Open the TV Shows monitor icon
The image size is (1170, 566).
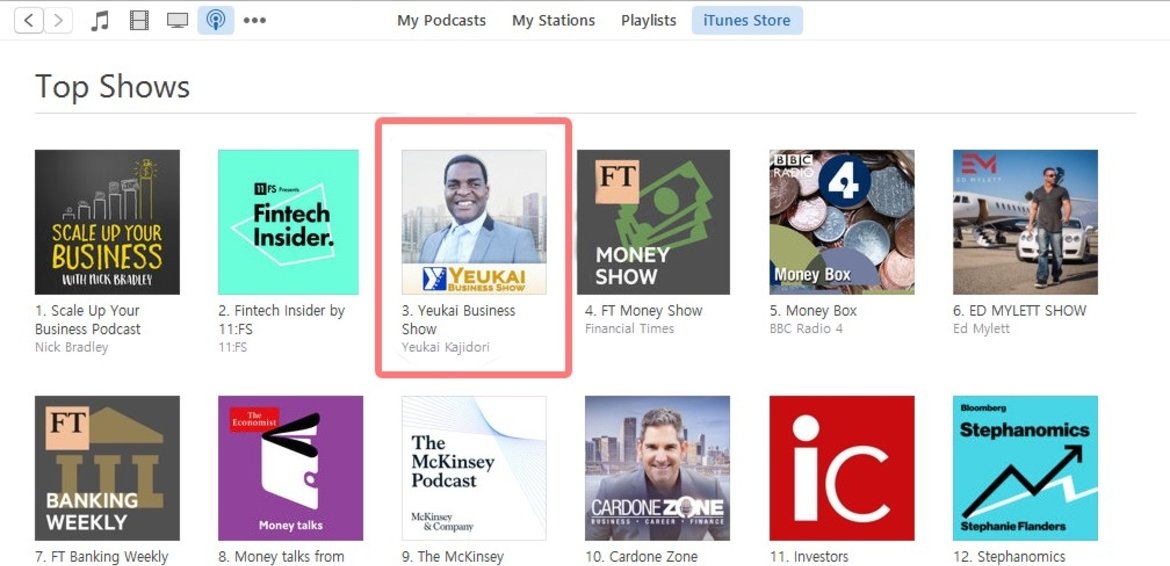point(178,20)
